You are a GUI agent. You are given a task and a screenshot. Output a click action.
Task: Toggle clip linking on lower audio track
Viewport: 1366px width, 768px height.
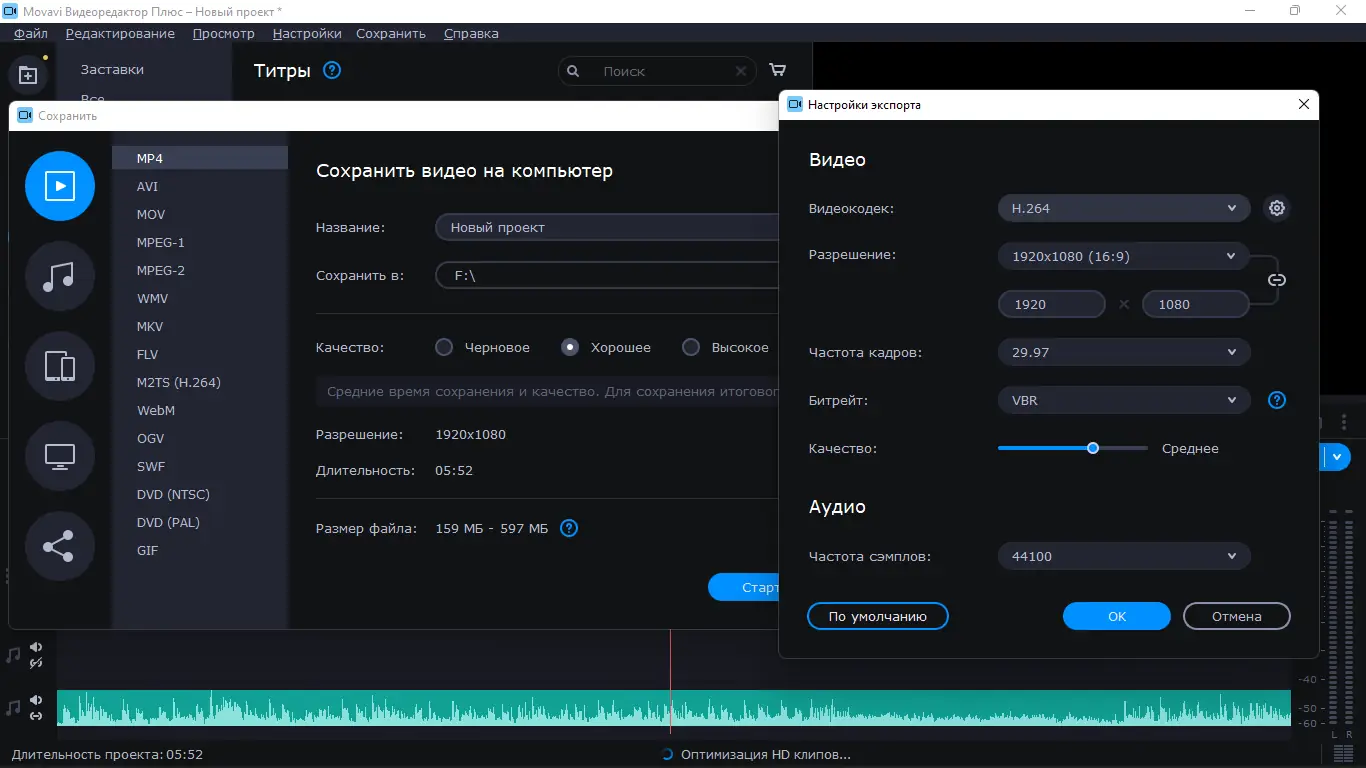(36, 716)
